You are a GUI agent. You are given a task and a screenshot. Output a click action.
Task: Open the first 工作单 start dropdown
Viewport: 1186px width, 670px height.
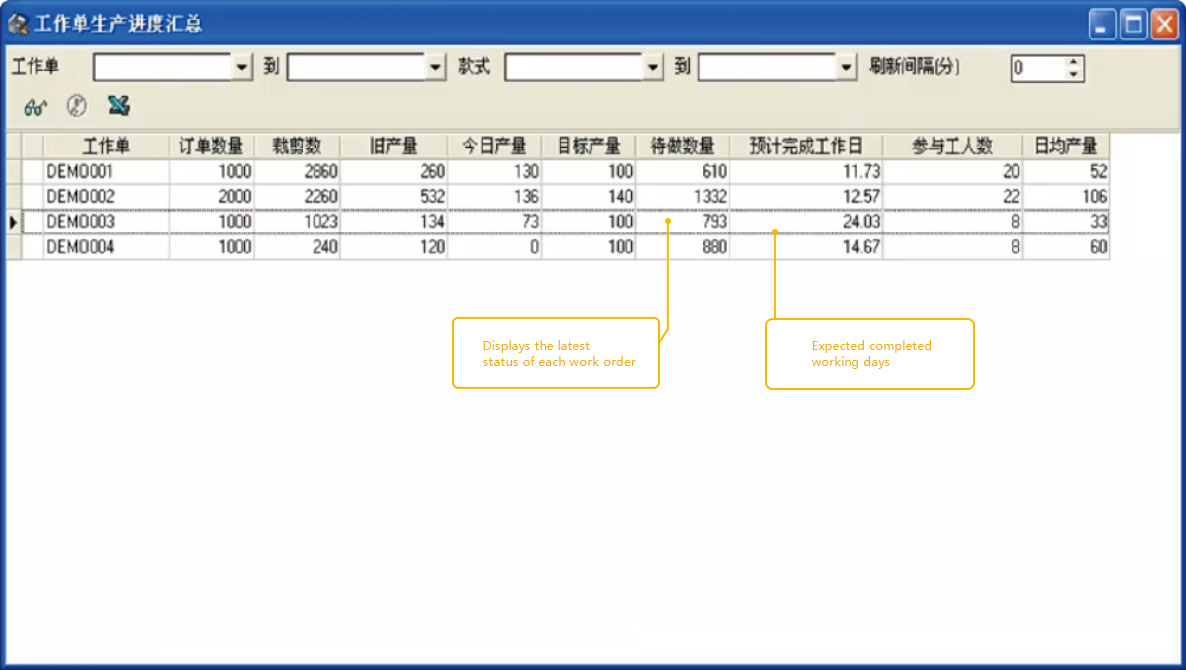pos(243,68)
